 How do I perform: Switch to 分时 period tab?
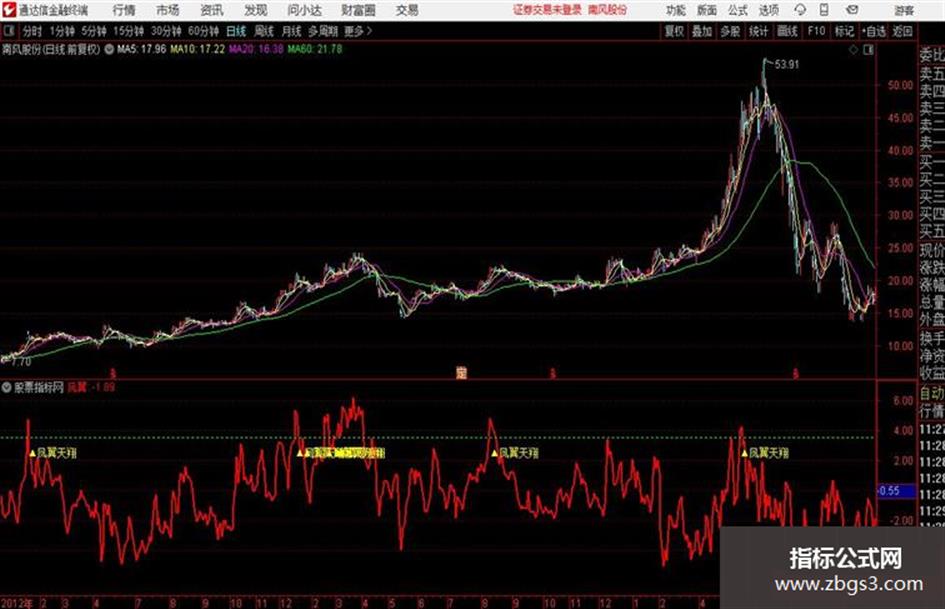point(33,31)
